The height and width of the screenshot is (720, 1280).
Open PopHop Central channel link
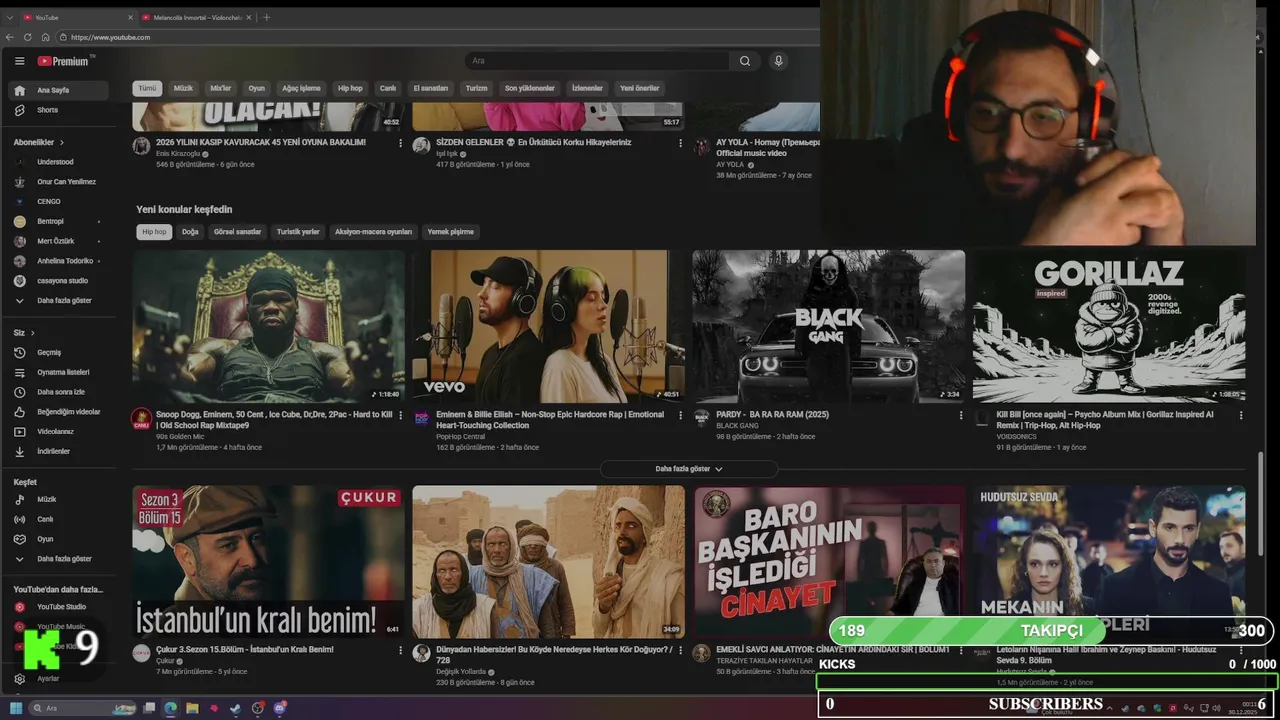tap(460, 437)
